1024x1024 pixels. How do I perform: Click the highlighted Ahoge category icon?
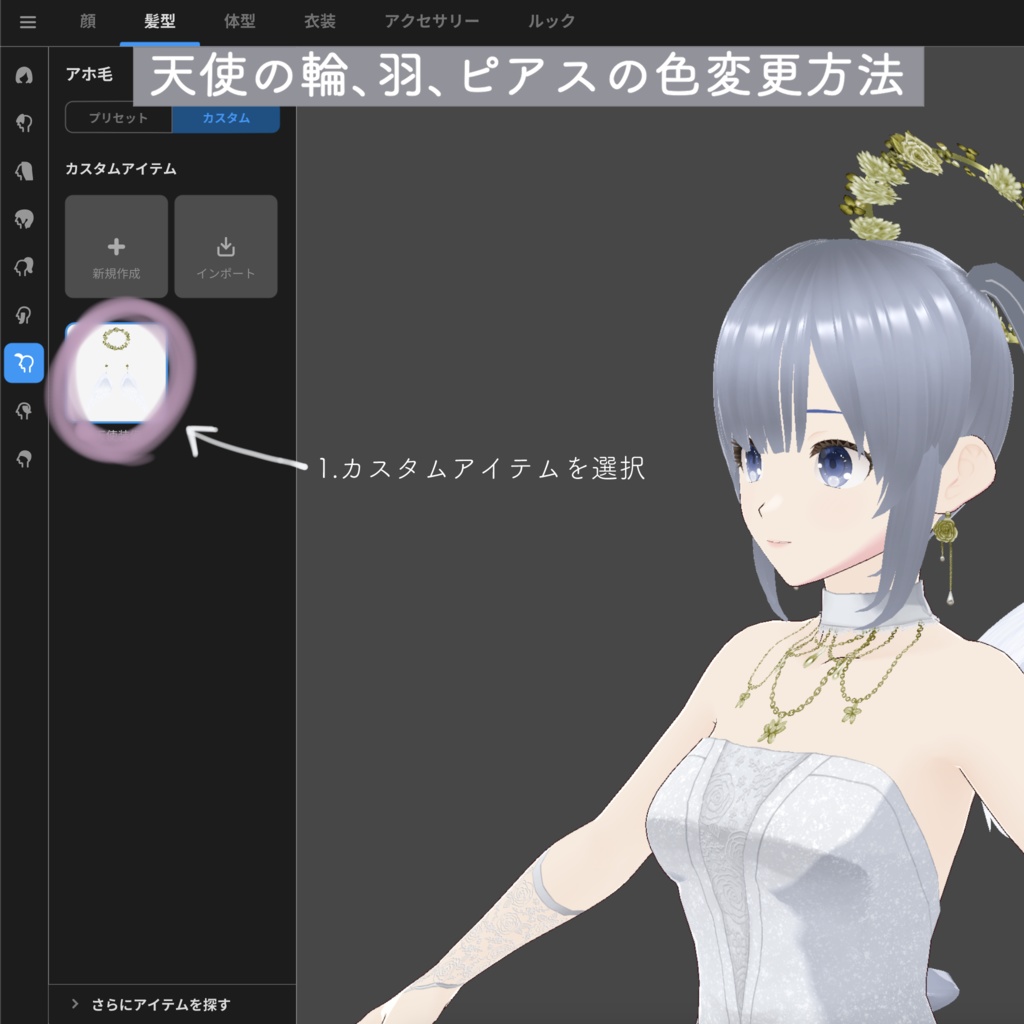point(24,364)
